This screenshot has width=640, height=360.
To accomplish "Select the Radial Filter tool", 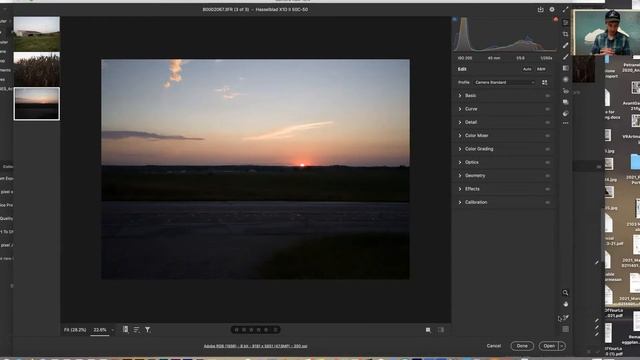I will (x=565, y=80).
